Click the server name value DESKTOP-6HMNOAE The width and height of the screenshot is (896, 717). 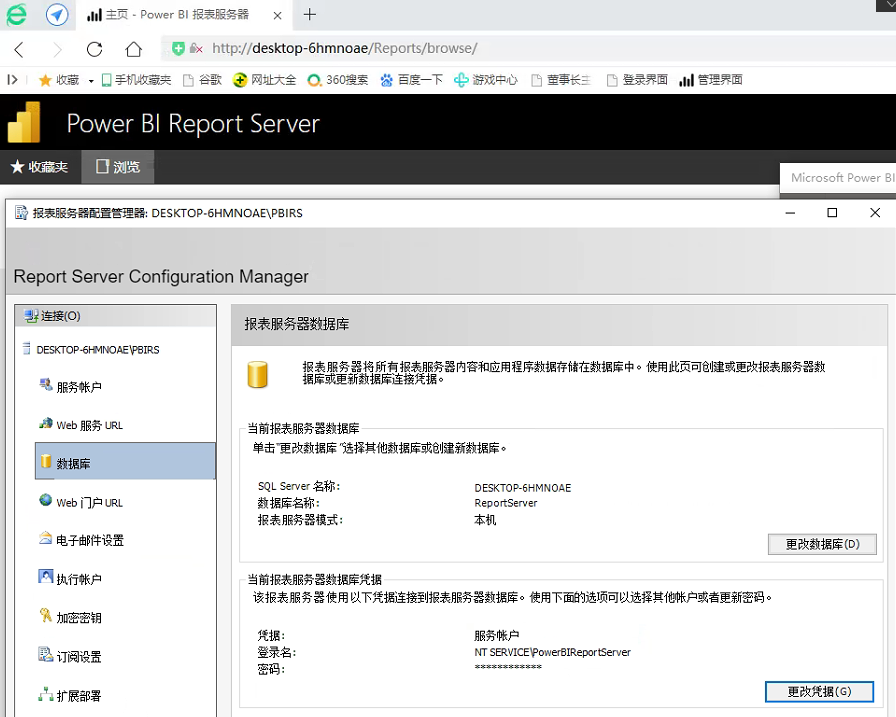[522, 488]
